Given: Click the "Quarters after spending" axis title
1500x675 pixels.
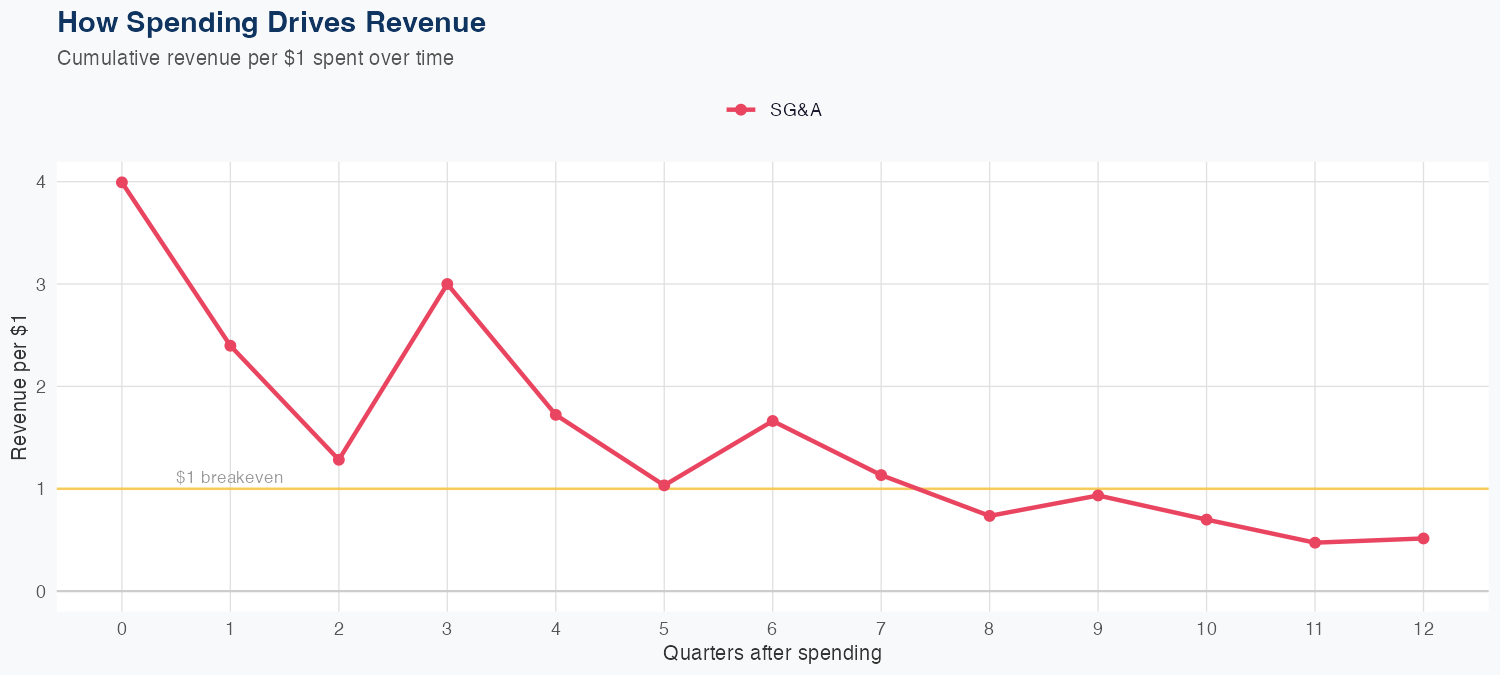Looking at the screenshot, I should [x=772, y=654].
